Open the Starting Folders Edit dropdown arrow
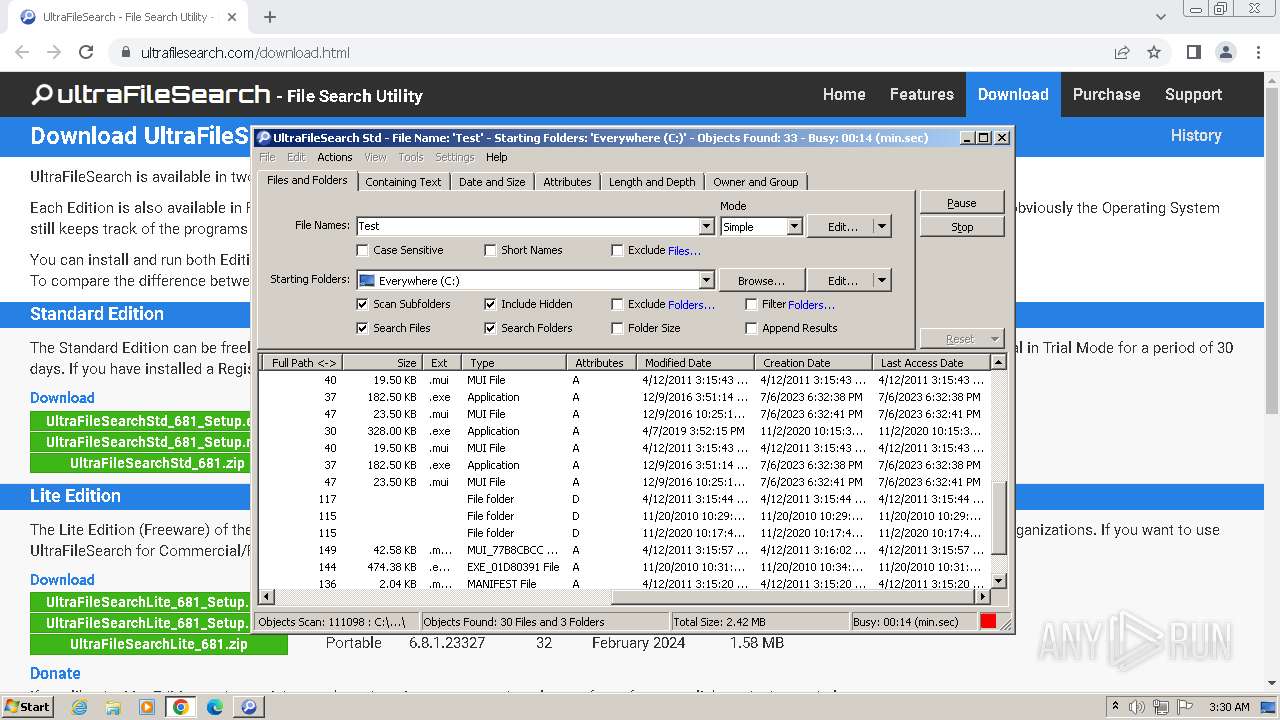This screenshot has height=720, width=1280. 882,281
